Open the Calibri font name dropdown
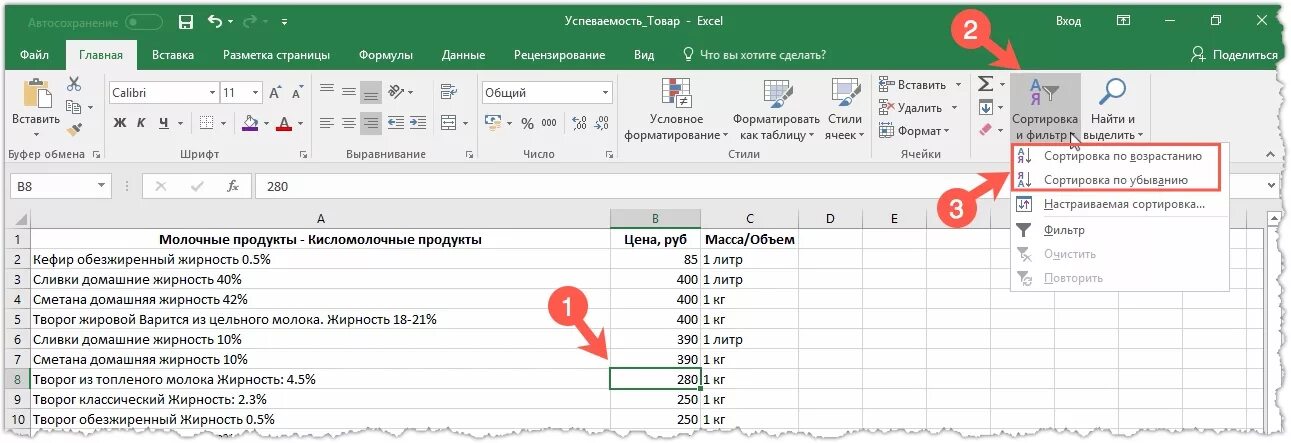 (211, 92)
